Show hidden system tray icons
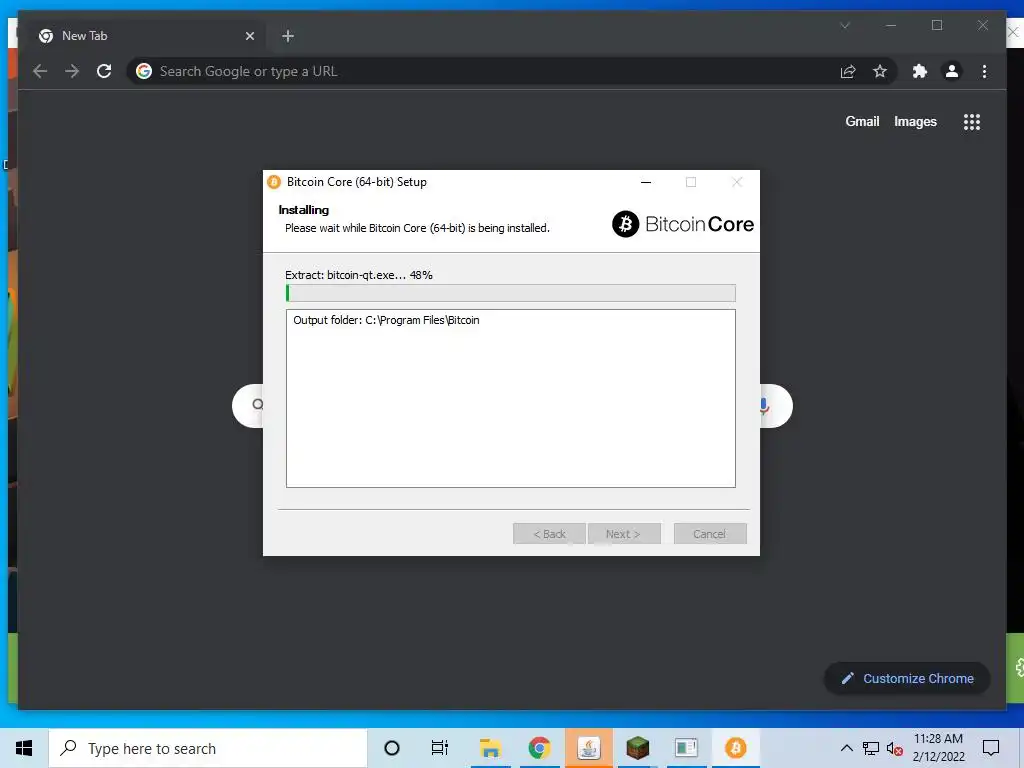Image resolution: width=1024 pixels, height=768 pixels. click(x=846, y=748)
